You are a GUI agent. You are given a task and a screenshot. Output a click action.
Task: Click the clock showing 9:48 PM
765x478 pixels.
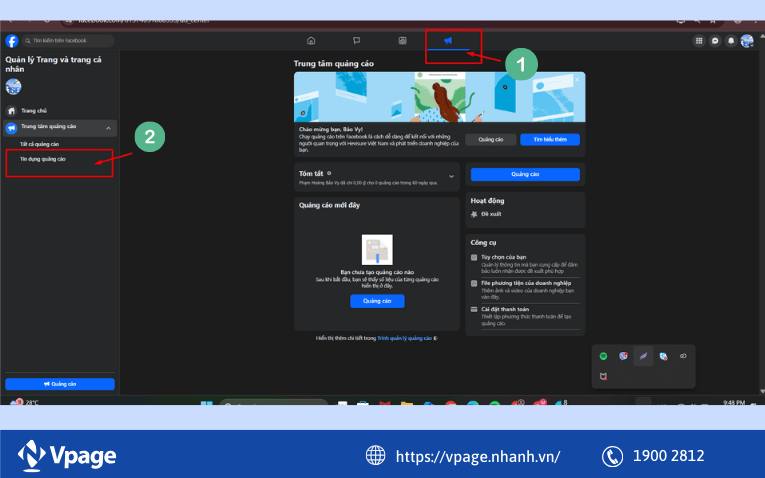point(734,402)
